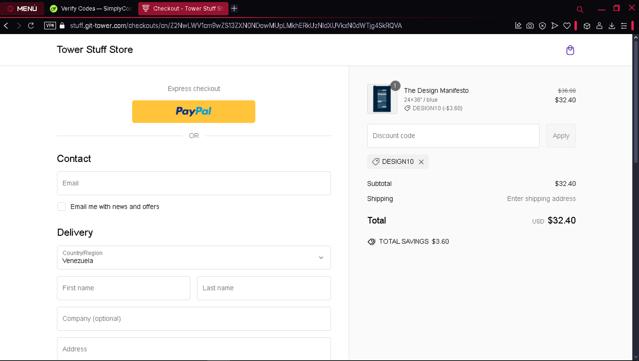Viewport: 639px width, 361px height.
Task: Click the send (paper plane) icon
Action: pos(554,26)
